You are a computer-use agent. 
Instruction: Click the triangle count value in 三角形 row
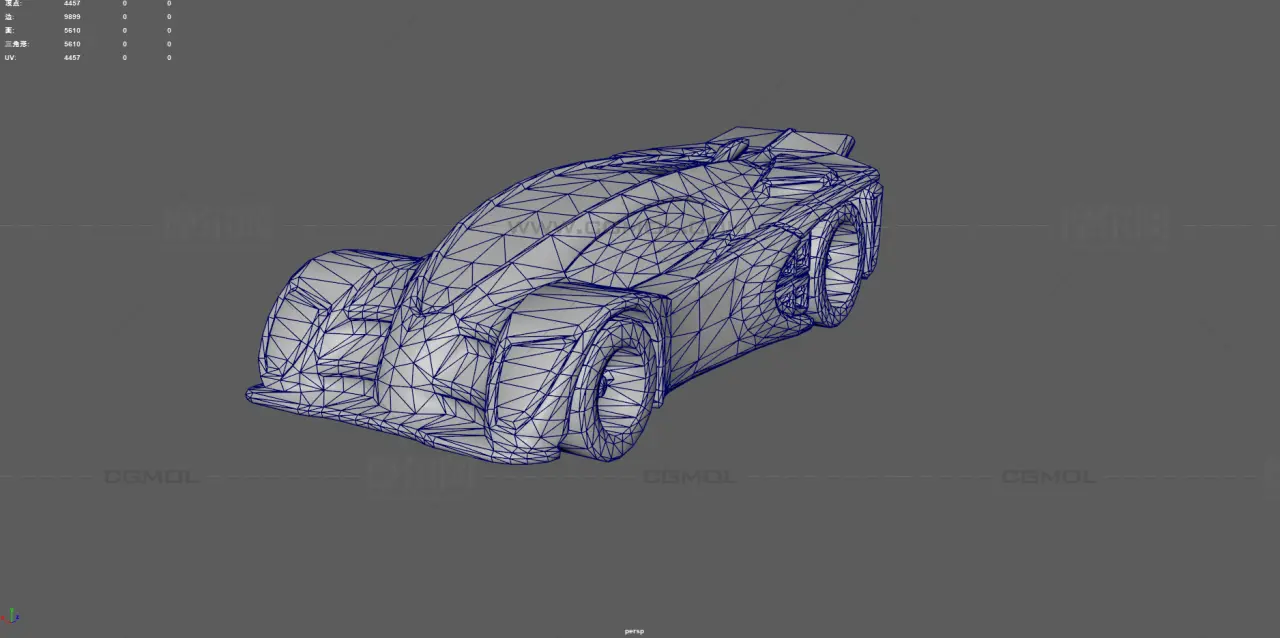[x=72, y=44]
